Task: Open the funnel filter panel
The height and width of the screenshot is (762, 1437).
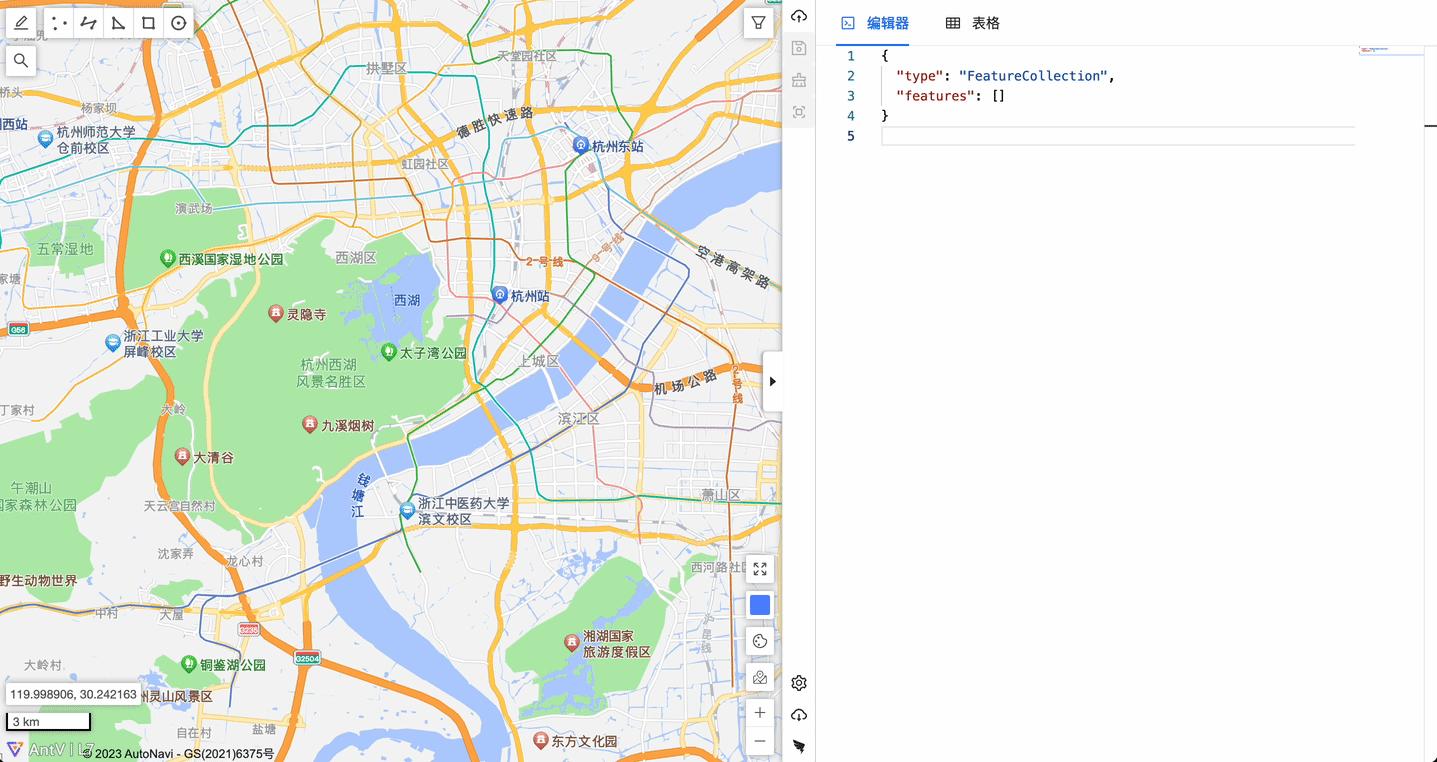Action: (x=757, y=21)
